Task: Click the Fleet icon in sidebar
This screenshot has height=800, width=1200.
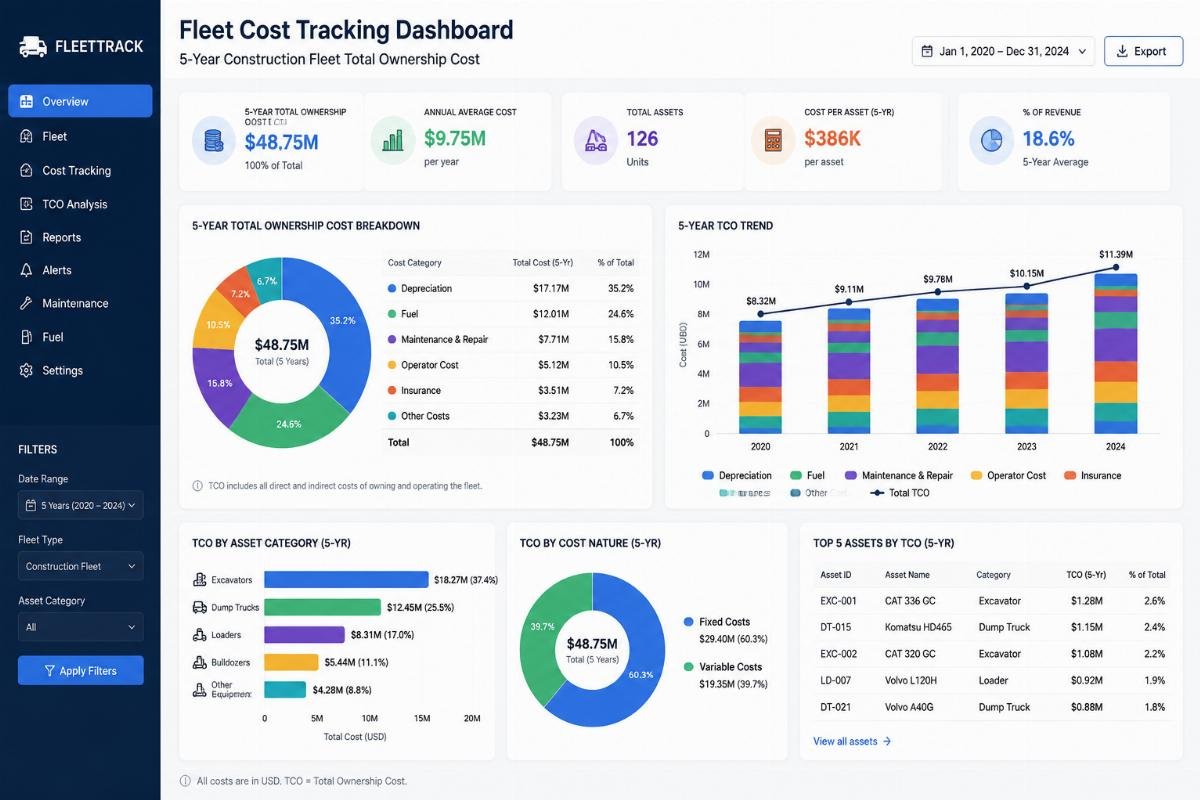Action: [x=27, y=136]
